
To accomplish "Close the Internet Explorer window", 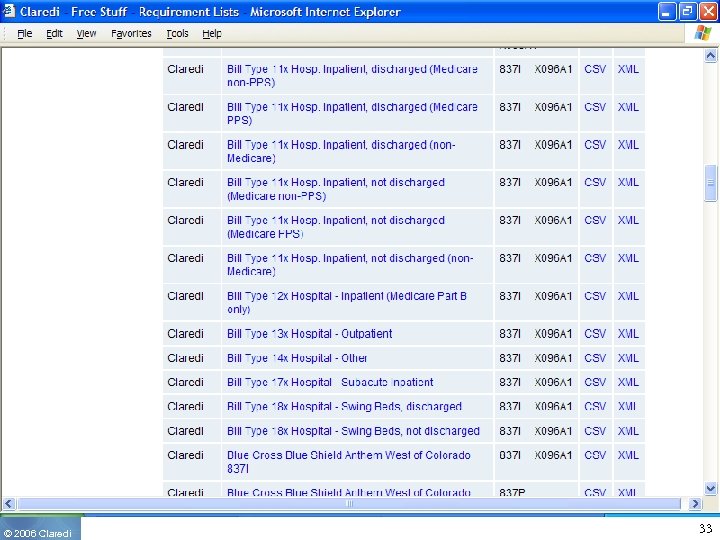I will pyautogui.click(x=708, y=11).
